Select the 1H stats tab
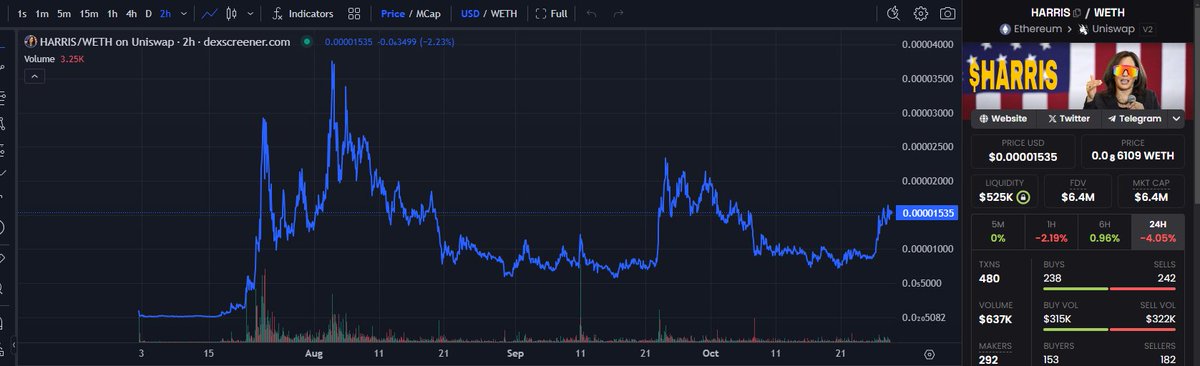Viewport: 1200px width, 366px height. click(x=1052, y=231)
